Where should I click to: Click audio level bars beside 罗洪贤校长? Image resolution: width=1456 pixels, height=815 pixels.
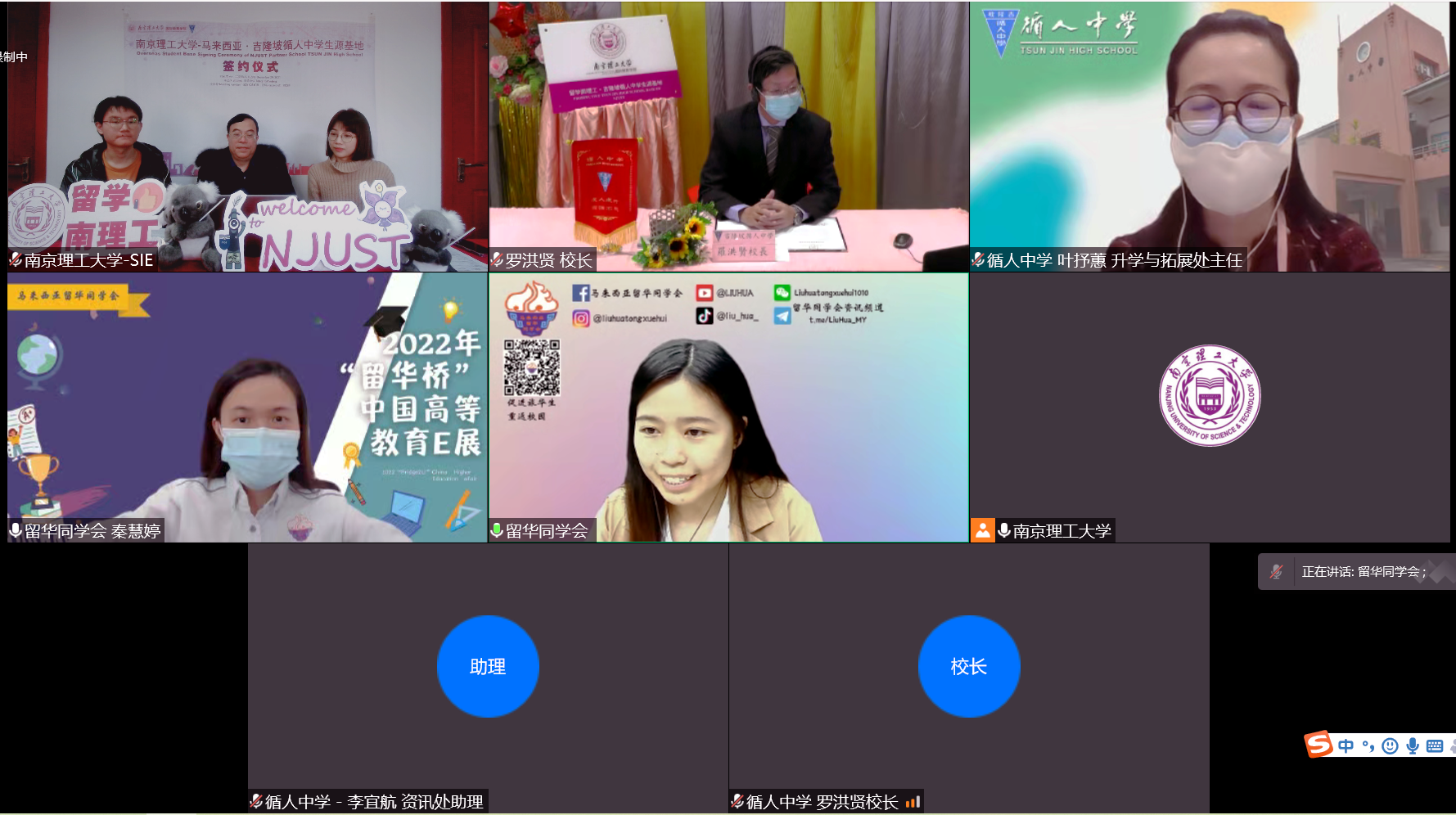[x=913, y=802]
